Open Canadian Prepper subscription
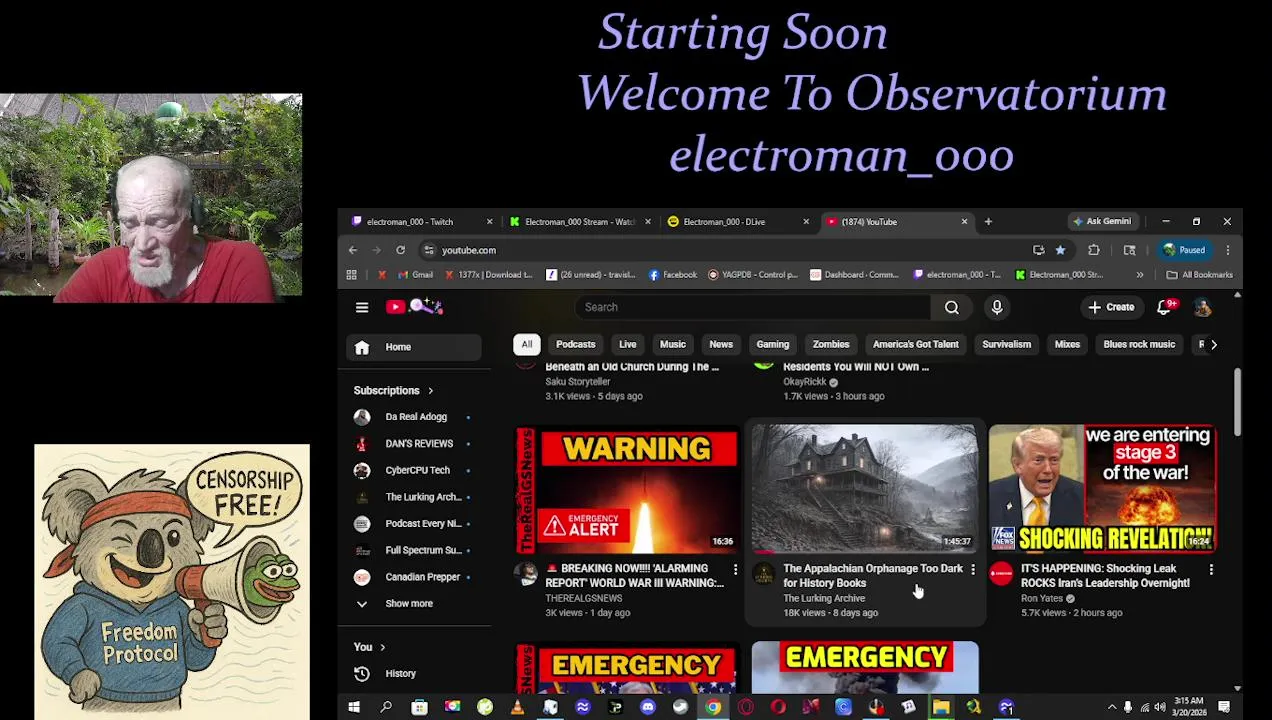1272x720 pixels. [414, 577]
